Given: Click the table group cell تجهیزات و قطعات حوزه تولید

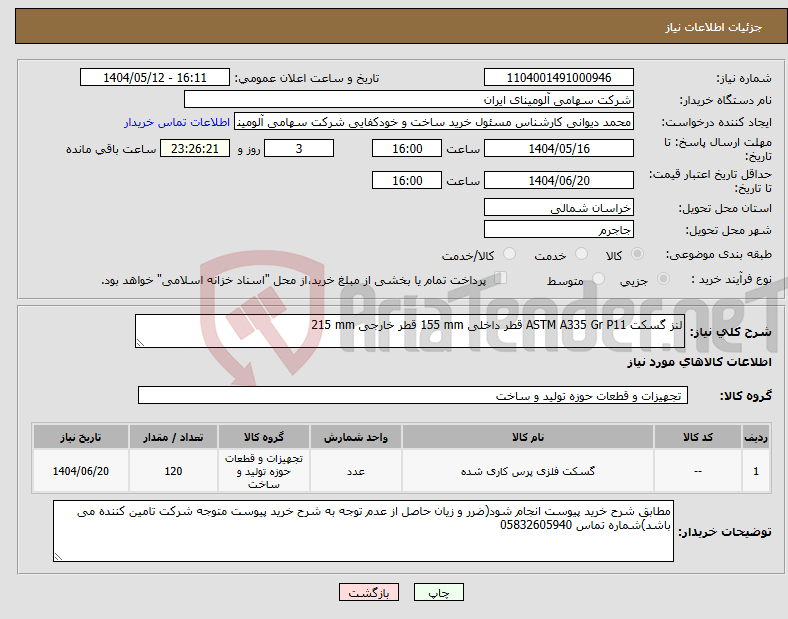Looking at the screenshot, I should (x=264, y=471).
